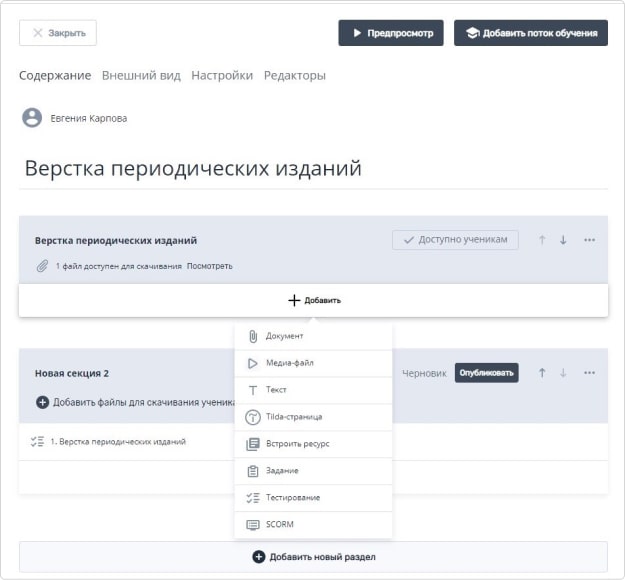
Task: Open three-dot menu of first section
Action: click(590, 240)
